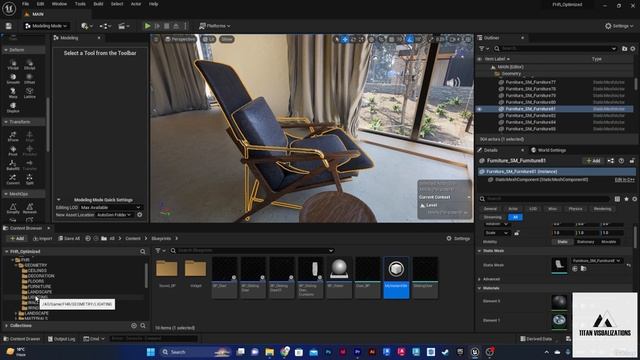Select the Pivot transform tool

(13, 151)
